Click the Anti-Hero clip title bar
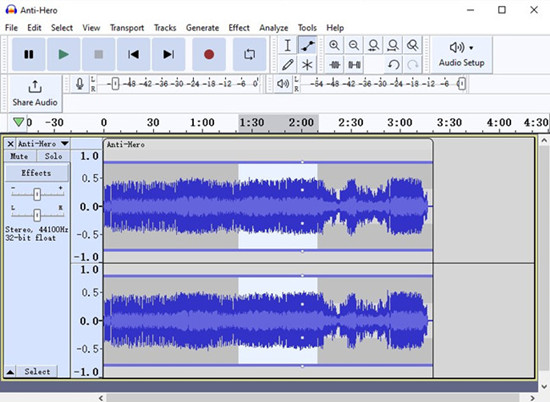Viewport: 550px width, 402px height. tap(268, 145)
